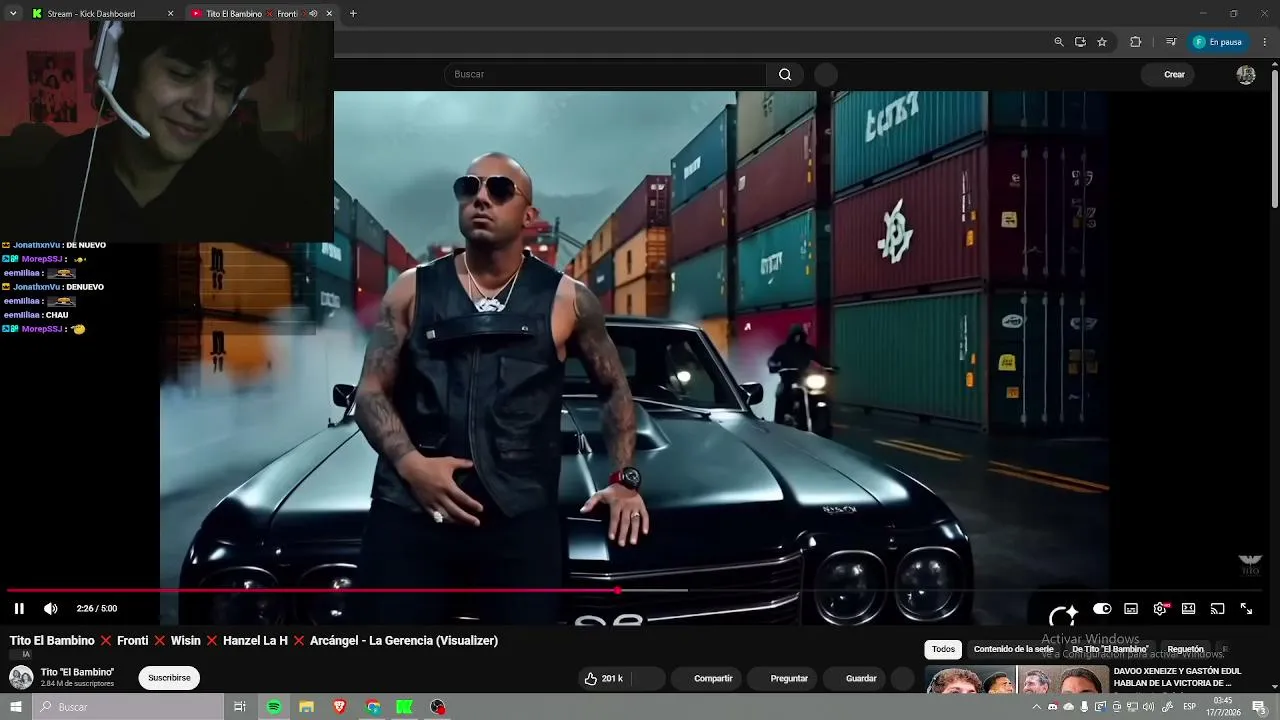This screenshot has width=1280, height=720.
Task: Open the taskbar clock showing 03:45
Action: 1223,707
